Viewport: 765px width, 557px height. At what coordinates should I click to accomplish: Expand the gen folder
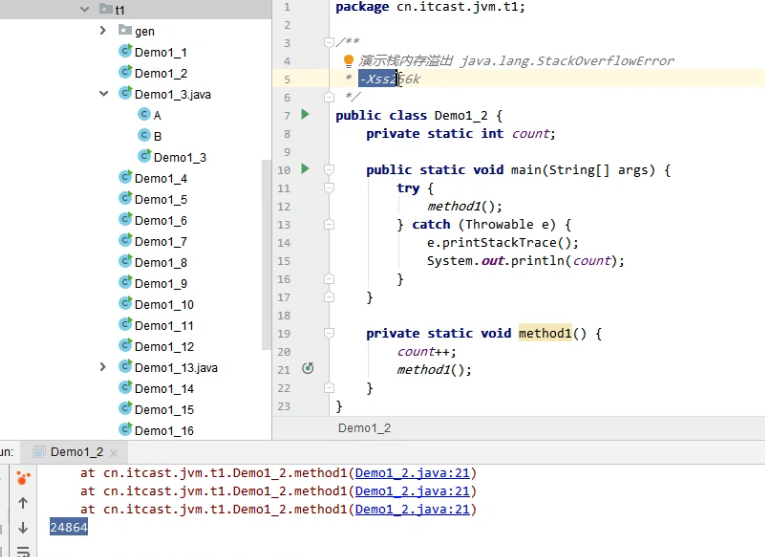tap(102, 31)
